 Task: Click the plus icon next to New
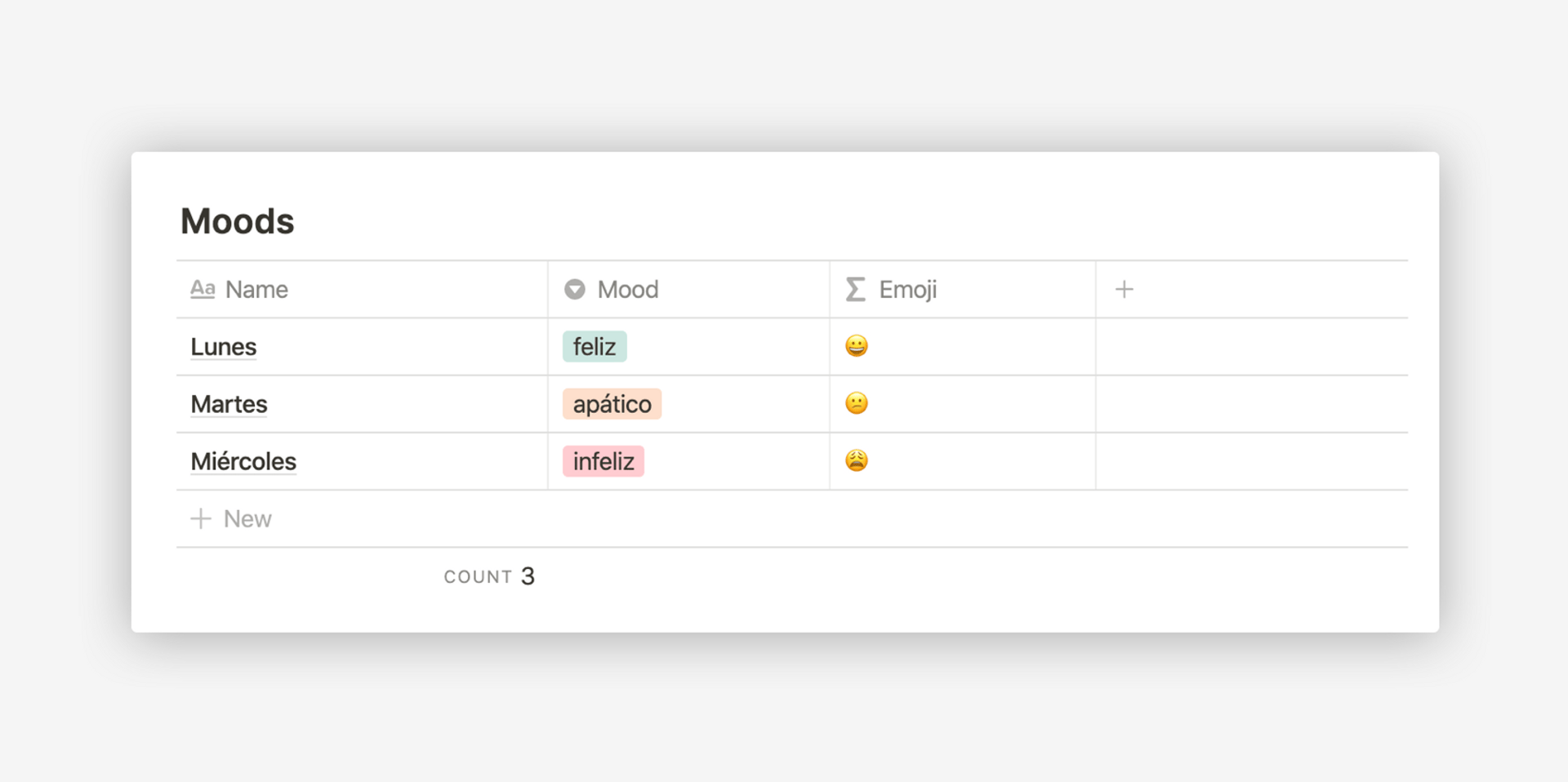(200, 518)
